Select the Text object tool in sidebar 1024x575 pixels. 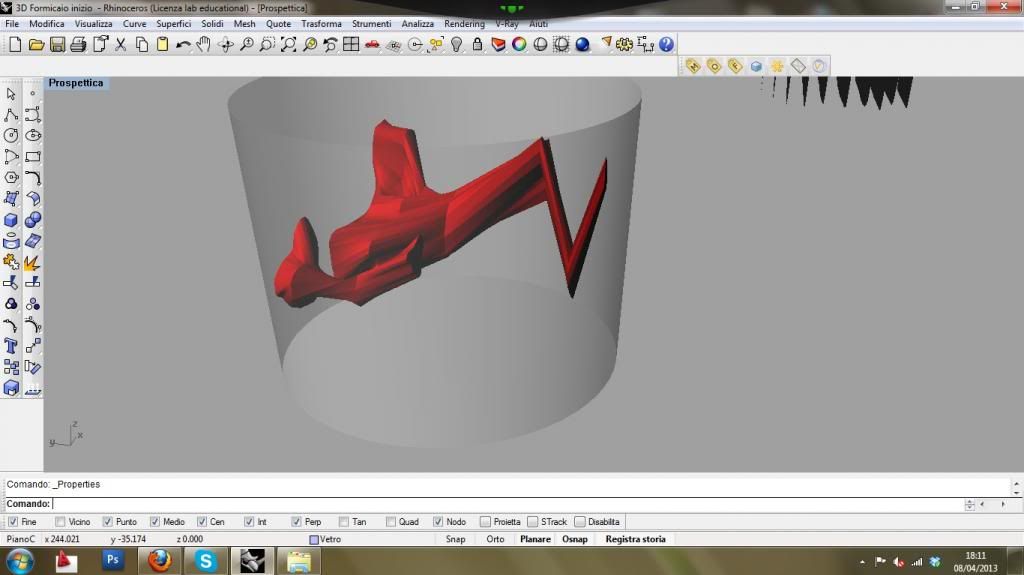coord(11,346)
